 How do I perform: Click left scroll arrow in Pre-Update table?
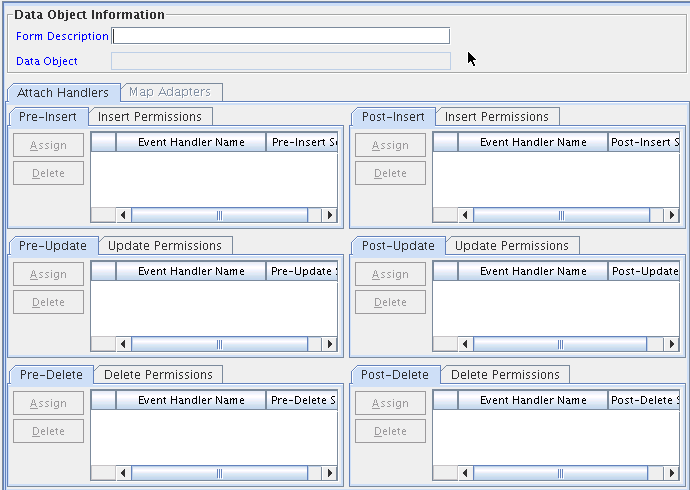[x=123, y=344]
